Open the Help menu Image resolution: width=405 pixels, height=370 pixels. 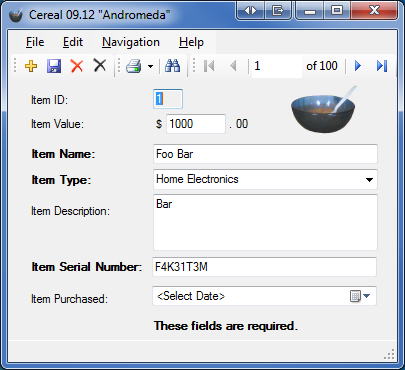(191, 42)
